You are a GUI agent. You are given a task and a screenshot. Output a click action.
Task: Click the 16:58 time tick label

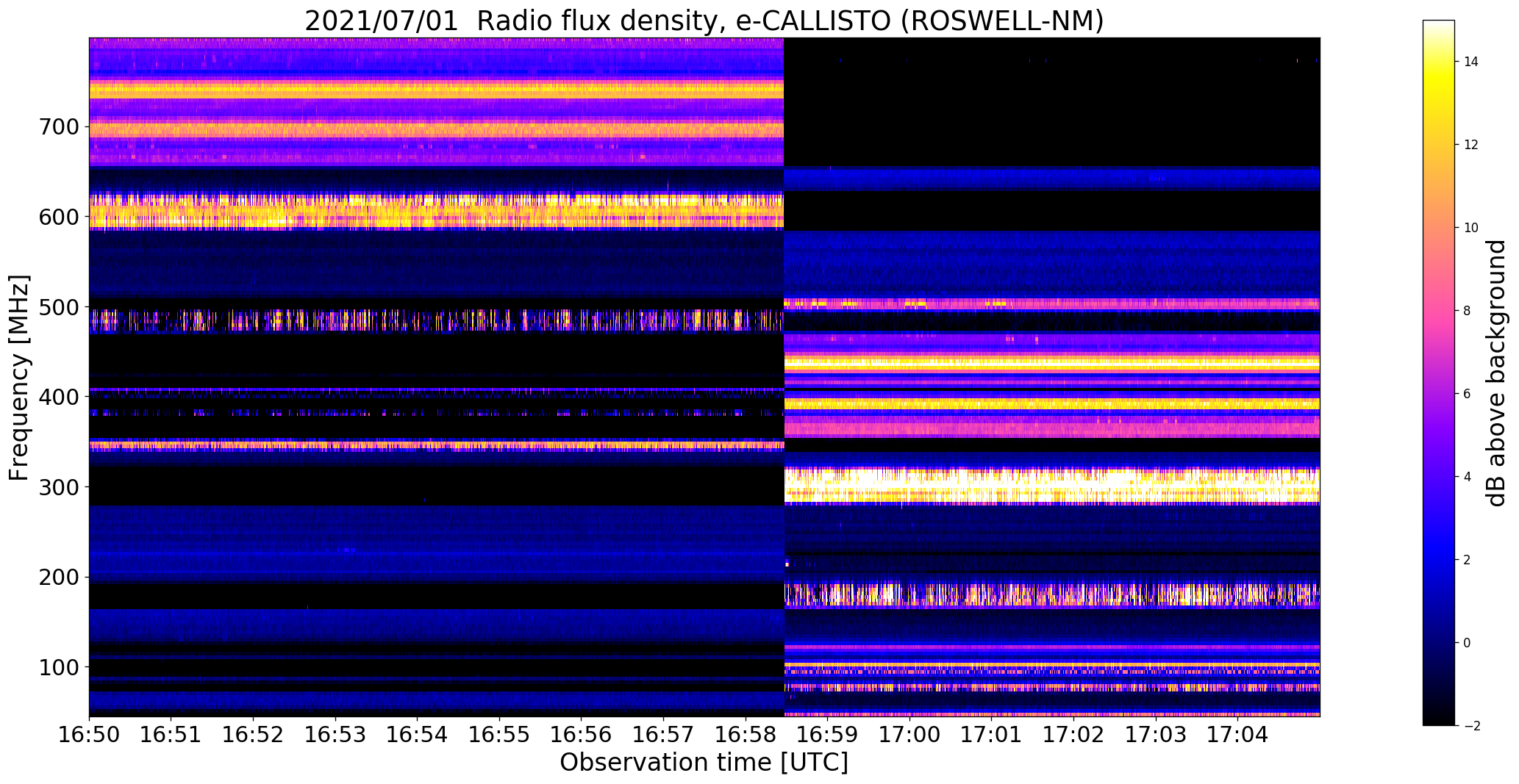click(x=746, y=735)
